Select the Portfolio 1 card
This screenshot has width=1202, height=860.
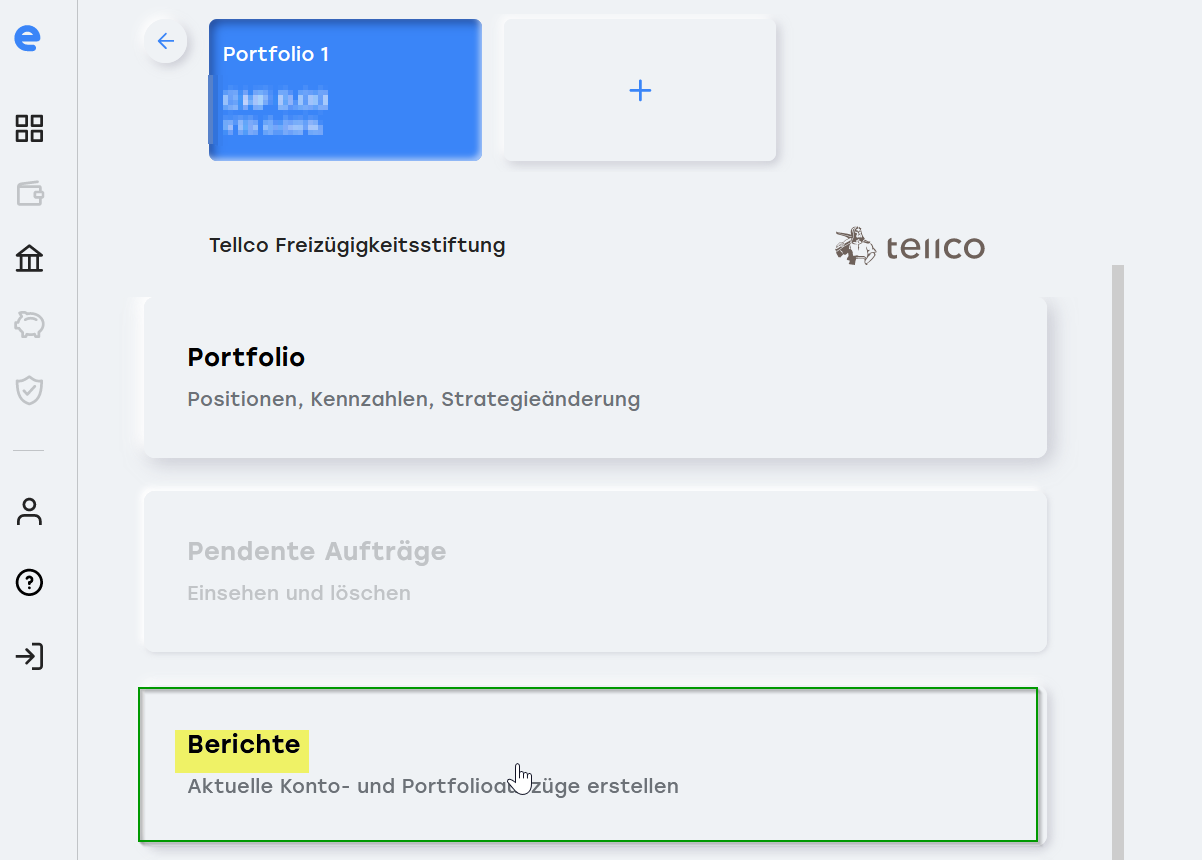(345, 90)
